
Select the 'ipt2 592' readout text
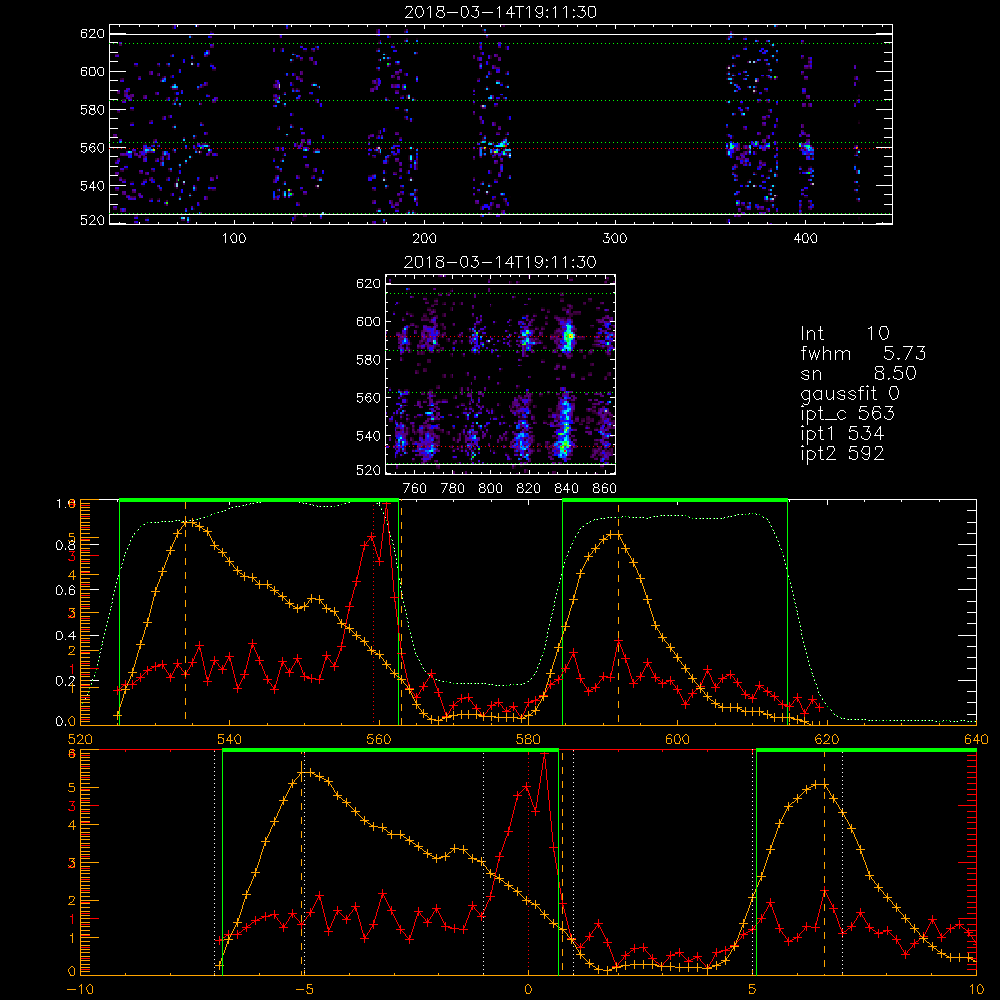pyautogui.click(x=842, y=453)
